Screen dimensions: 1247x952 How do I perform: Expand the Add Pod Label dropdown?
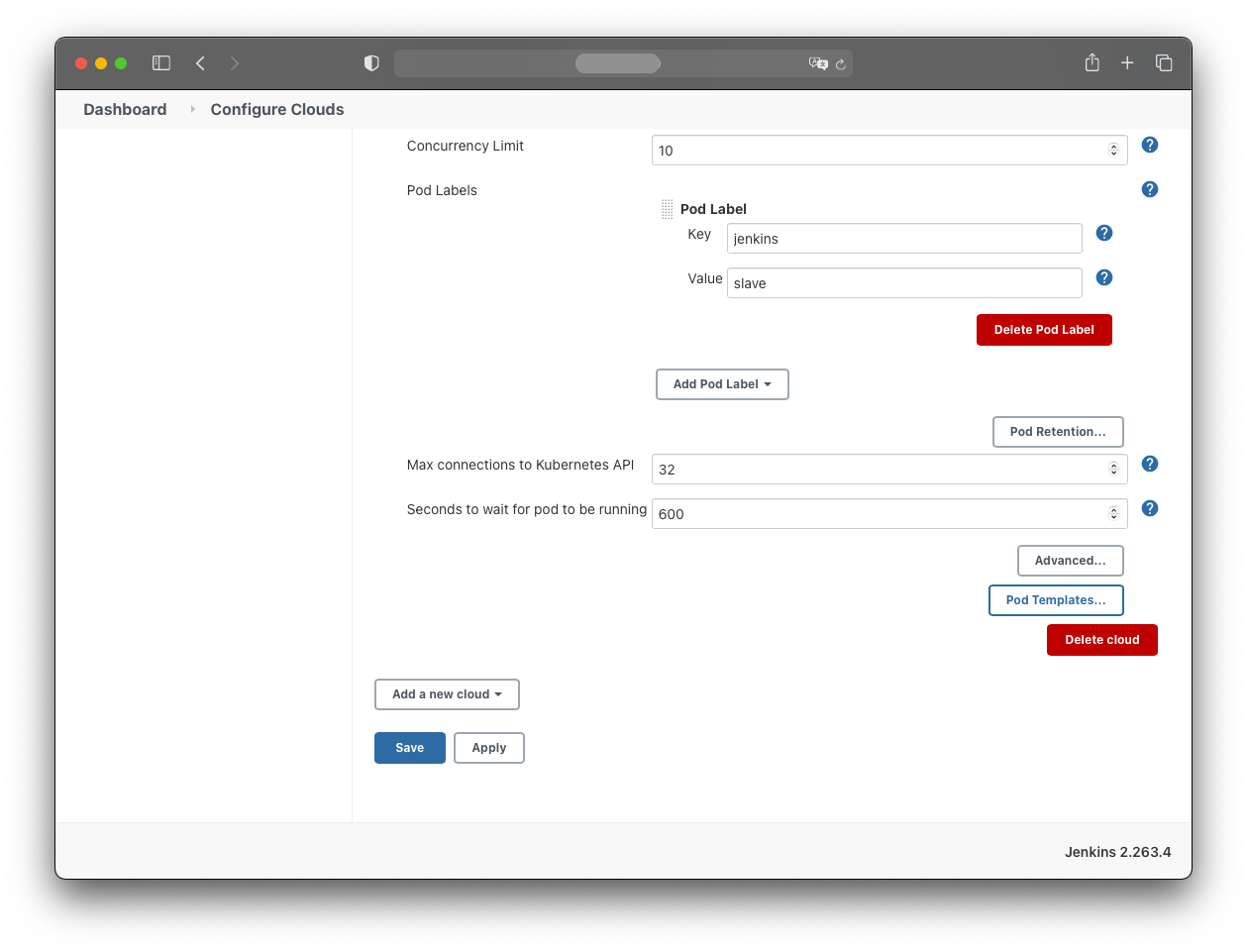click(722, 384)
